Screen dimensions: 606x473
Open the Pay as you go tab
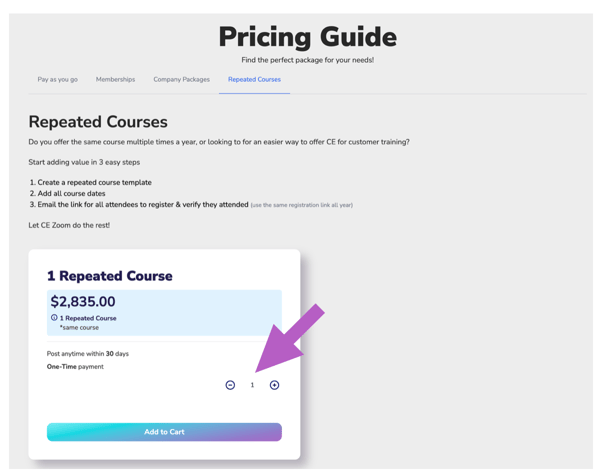tap(57, 80)
